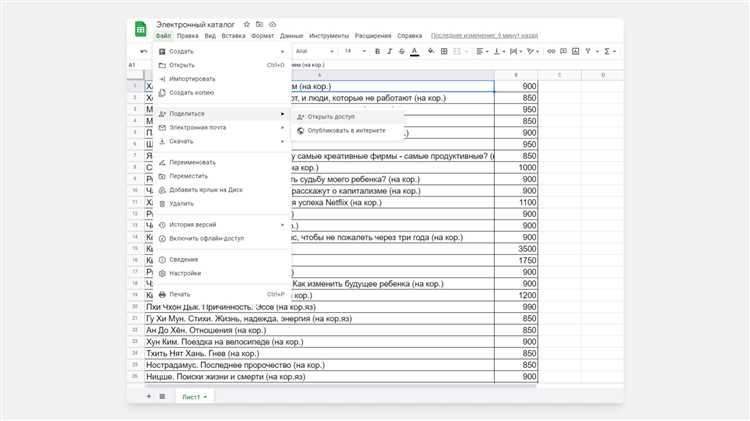
Task: Open the Данные menu
Action: coord(292,36)
